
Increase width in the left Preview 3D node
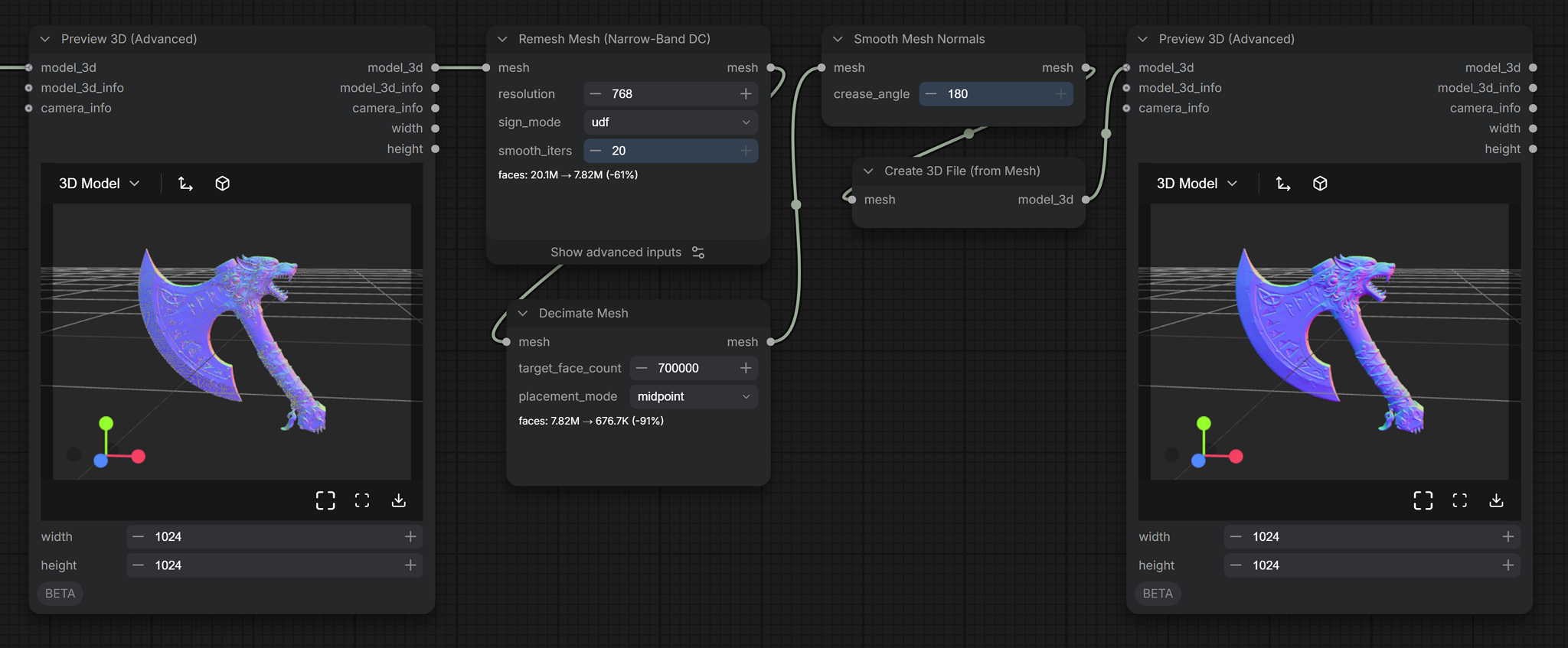[410, 537]
